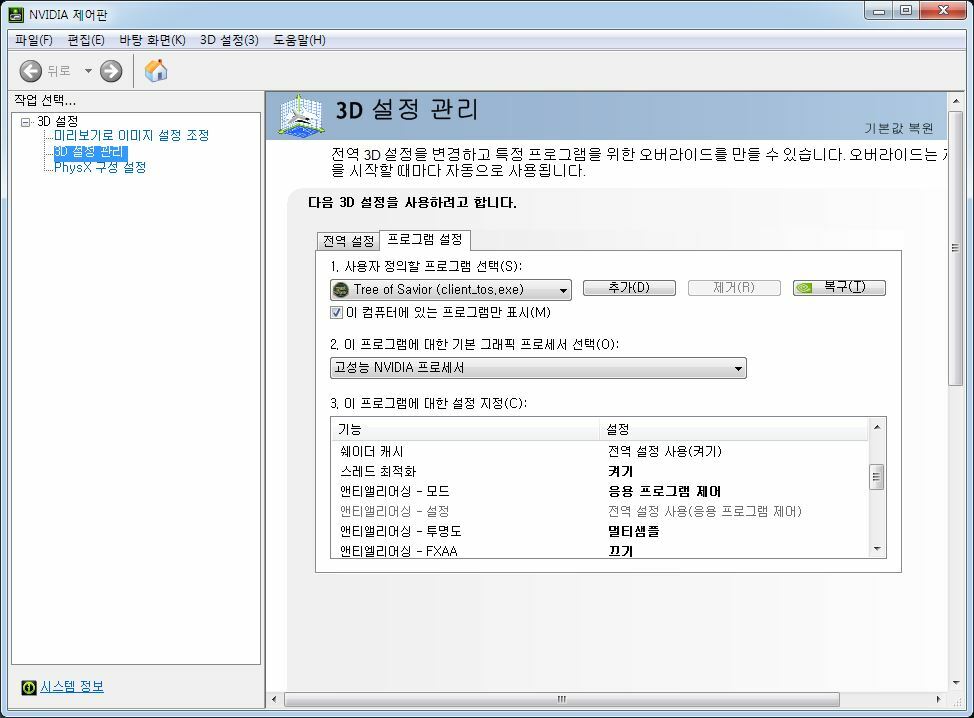Viewport: 974px width, 718px height.
Task: Select 3D 설정 관리 tree item
Action: click(91, 152)
